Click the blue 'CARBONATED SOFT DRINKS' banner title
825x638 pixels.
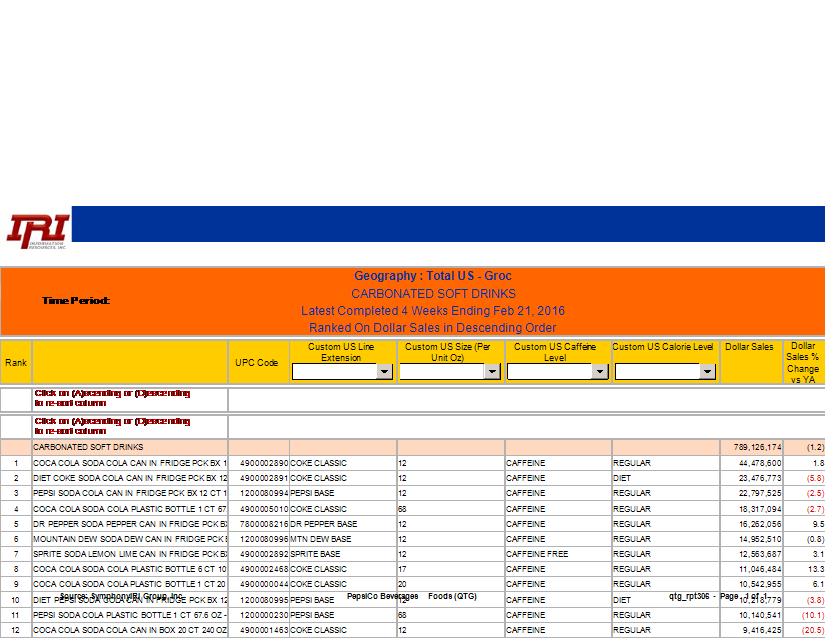pos(434,293)
